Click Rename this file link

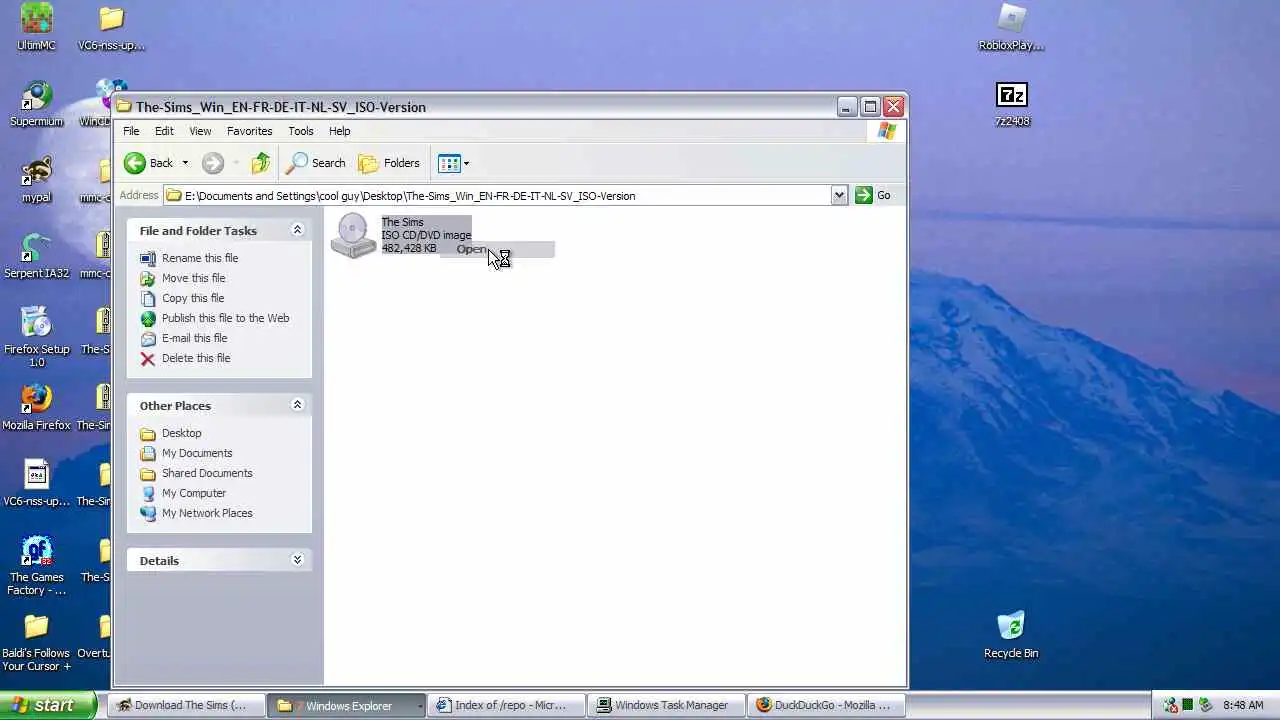tap(200, 258)
